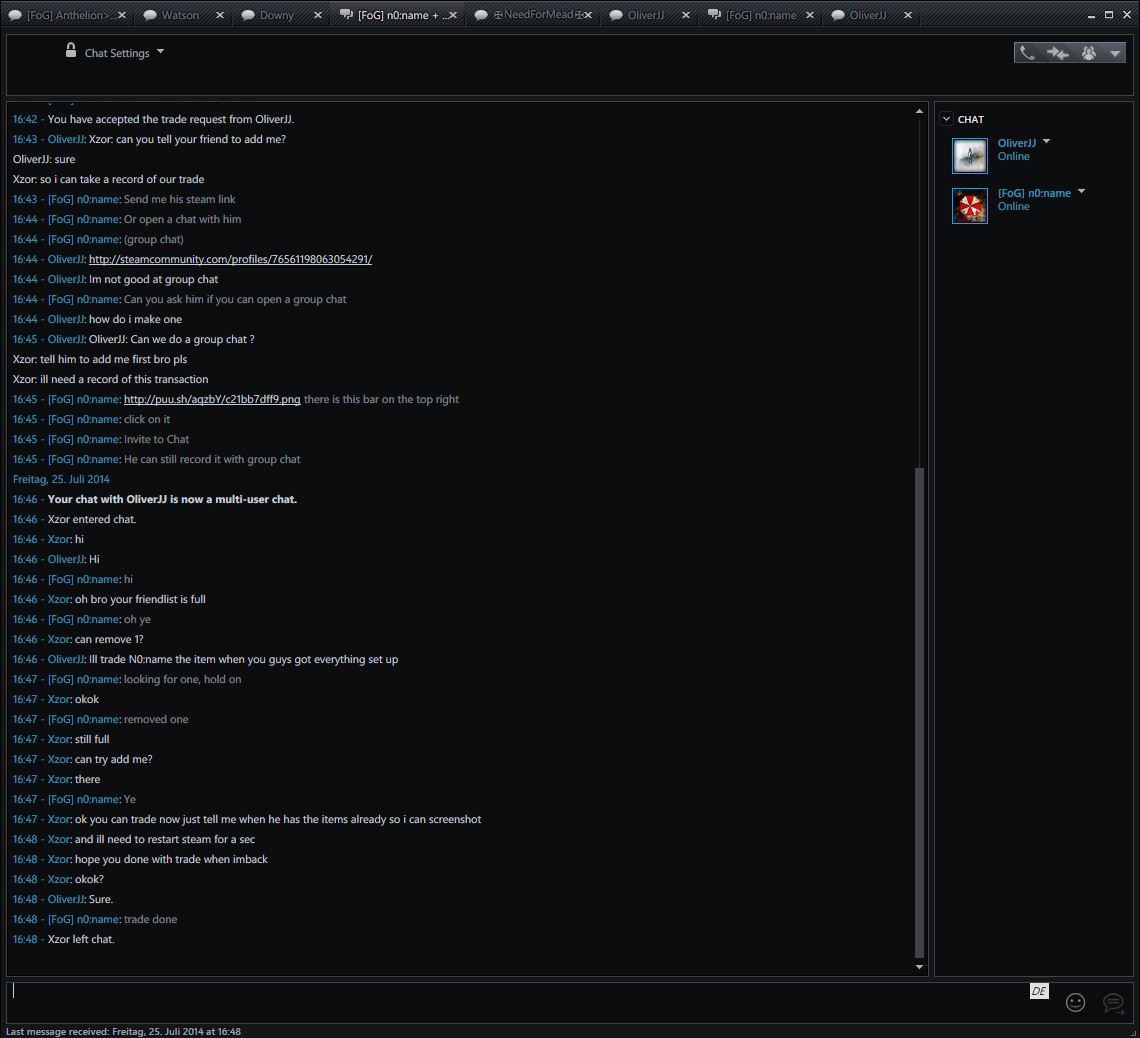Open more options arrow beside group icon

click(1115, 53)
